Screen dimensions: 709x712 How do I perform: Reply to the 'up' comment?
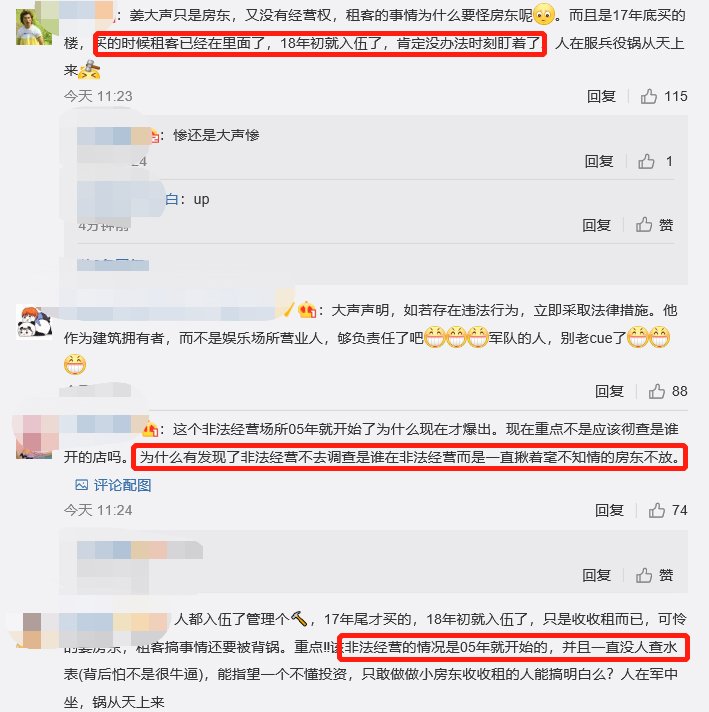click(x=596, y=225)
